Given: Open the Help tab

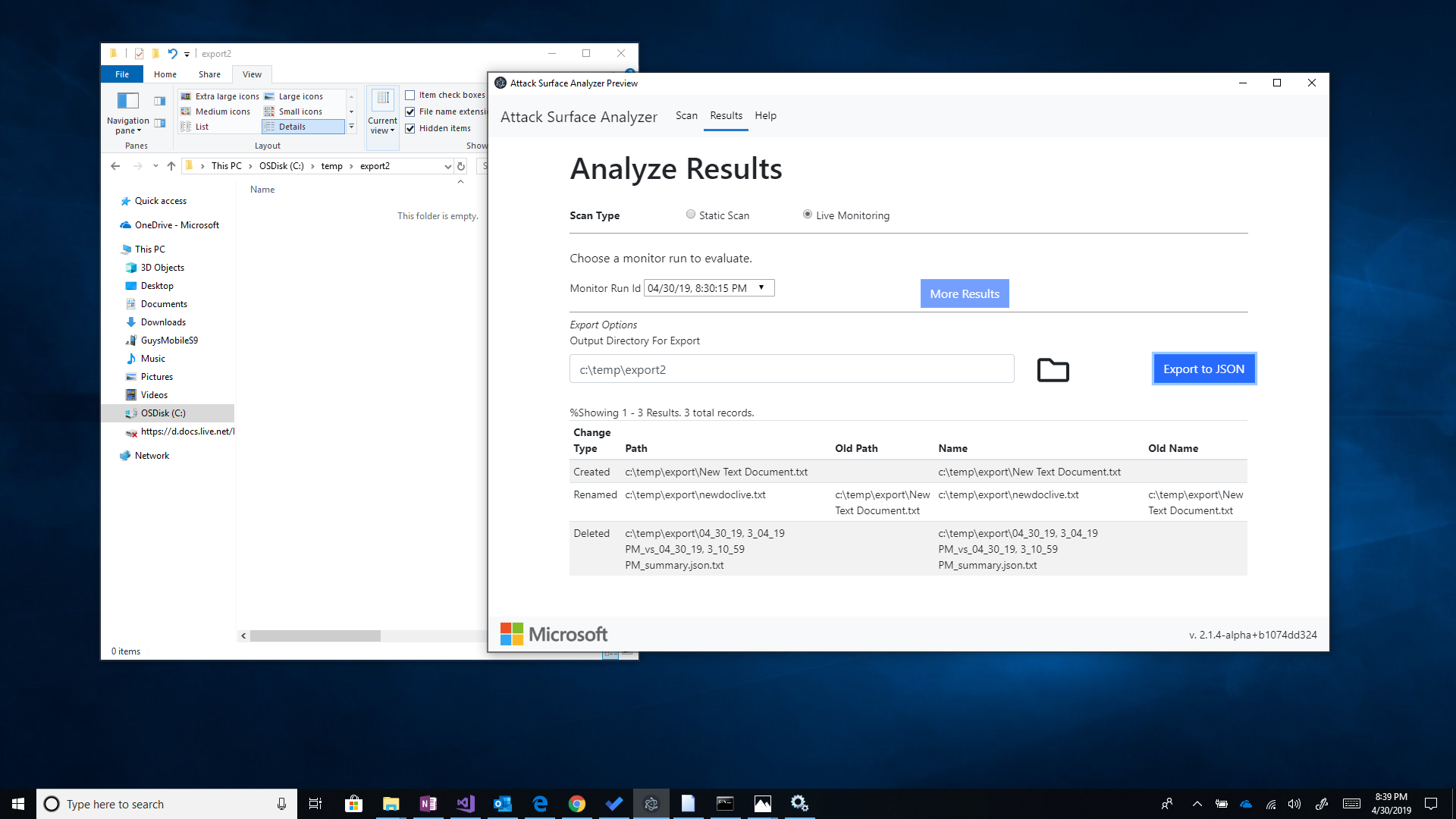Looking at the screenshot, I should (765, 116).
